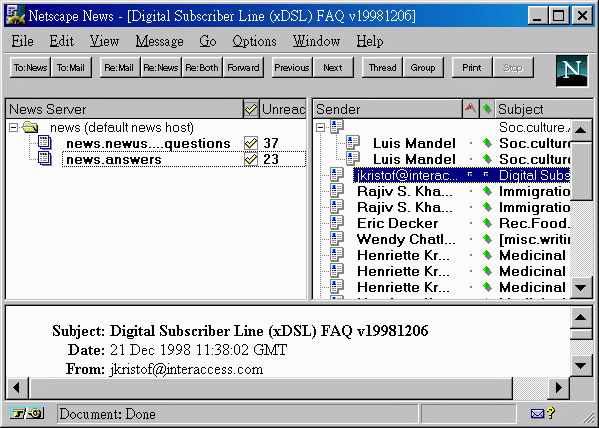This screenshot has width=599, height=428.
Task: Collapse the news default host tree
Action: 13,127
